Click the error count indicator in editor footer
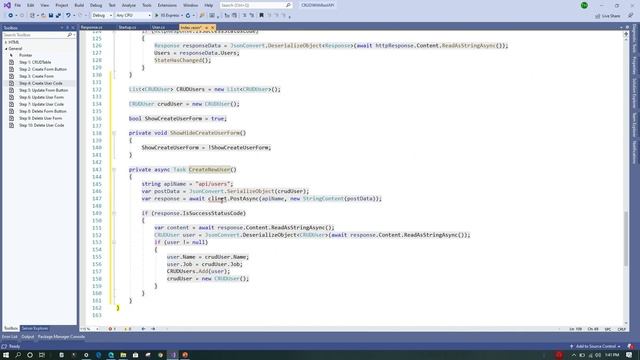Viewport: 640px width, 360px height. (111, 329)
